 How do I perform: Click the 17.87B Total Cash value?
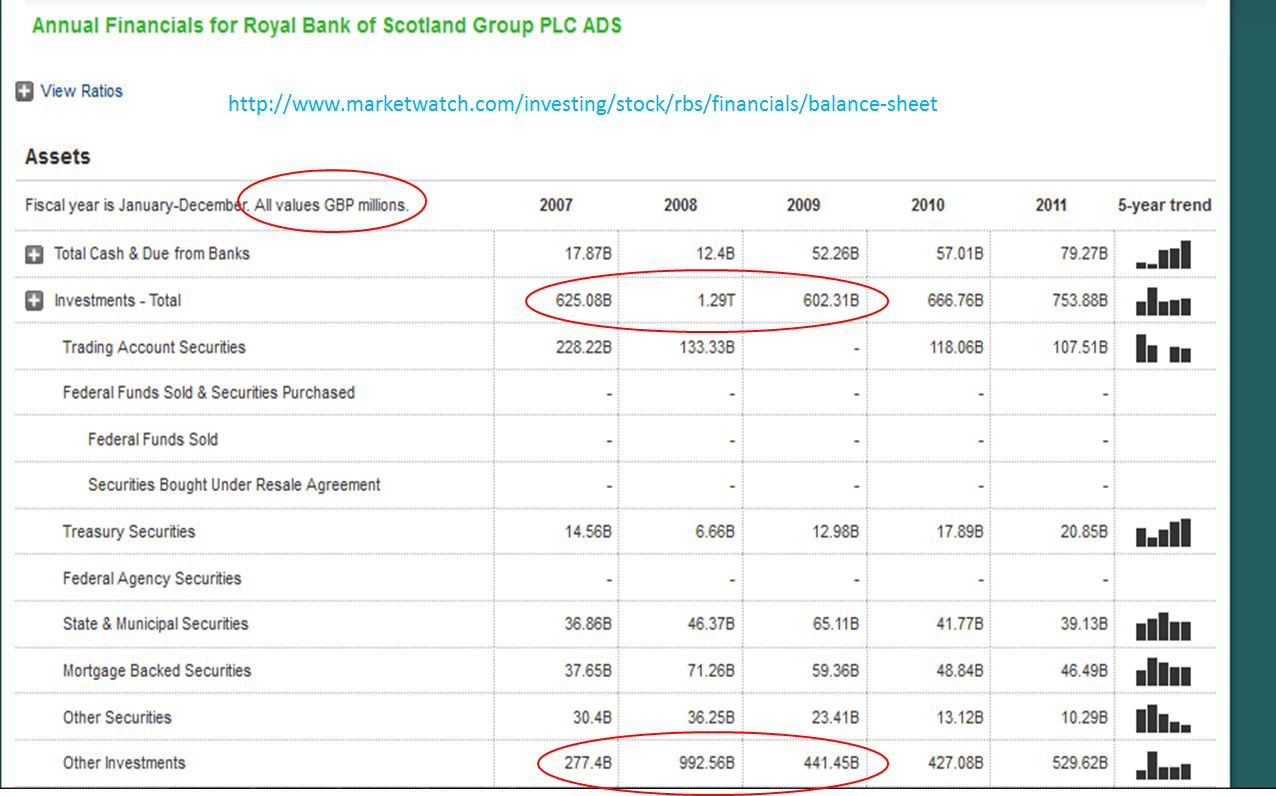587,254
